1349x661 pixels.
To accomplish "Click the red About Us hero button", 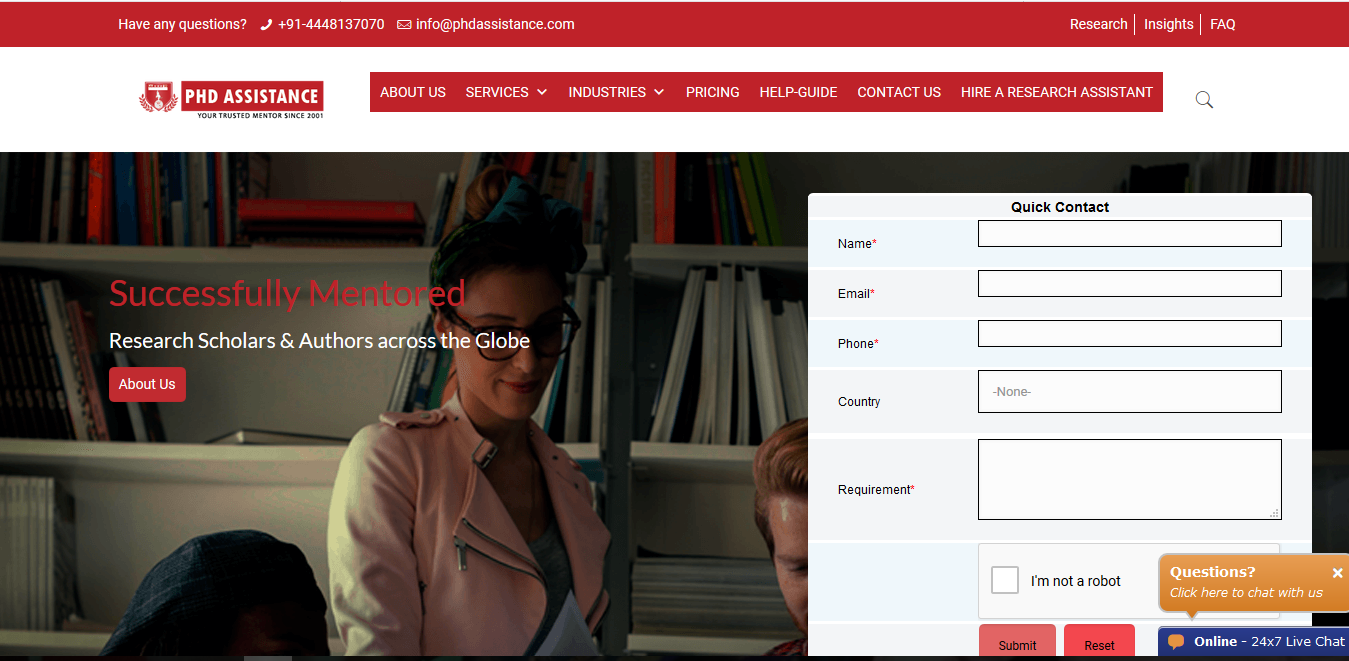I will pyautogui.click(x=147, y=384).
